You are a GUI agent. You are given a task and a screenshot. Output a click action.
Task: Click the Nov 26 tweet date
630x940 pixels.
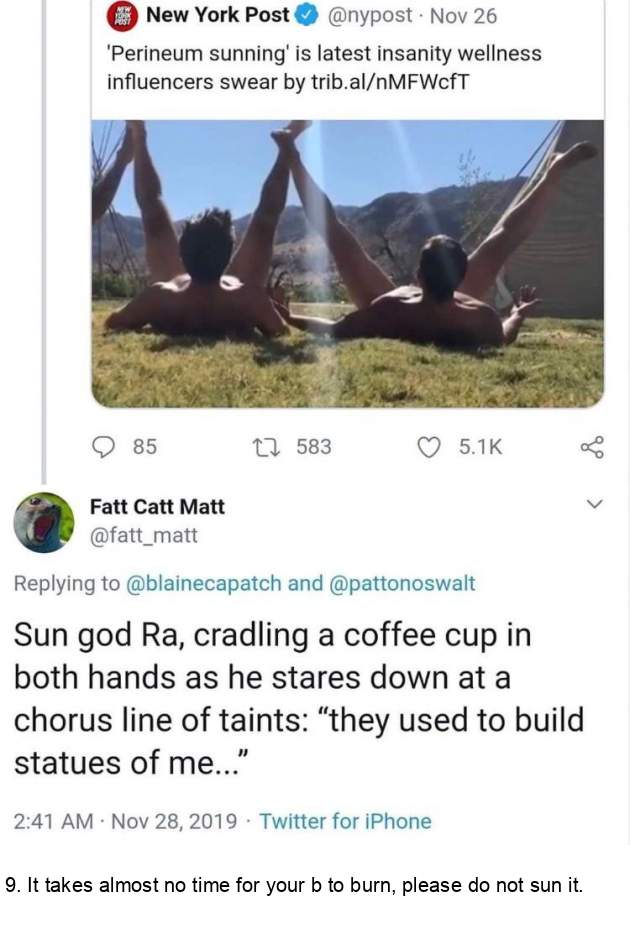(x=463, y=16)
